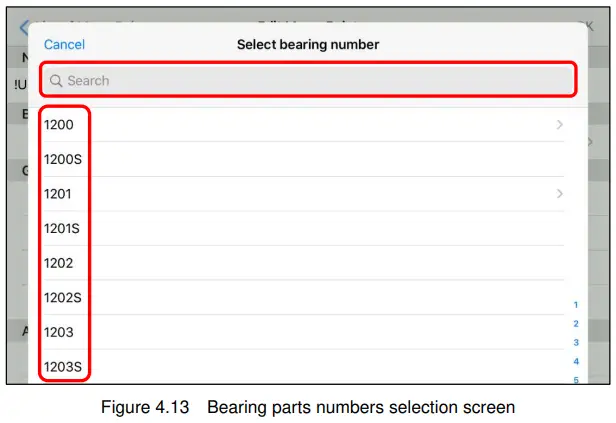This screenshot has width=616, height=423.
Task: Click the chevron on the background panel's right edge
Action: 590,143
